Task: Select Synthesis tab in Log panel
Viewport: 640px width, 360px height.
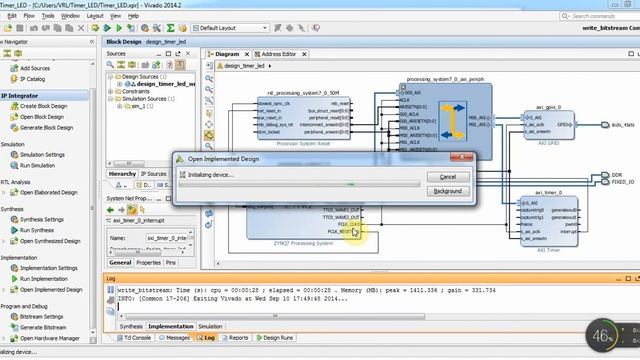Action: coord(131,326)
